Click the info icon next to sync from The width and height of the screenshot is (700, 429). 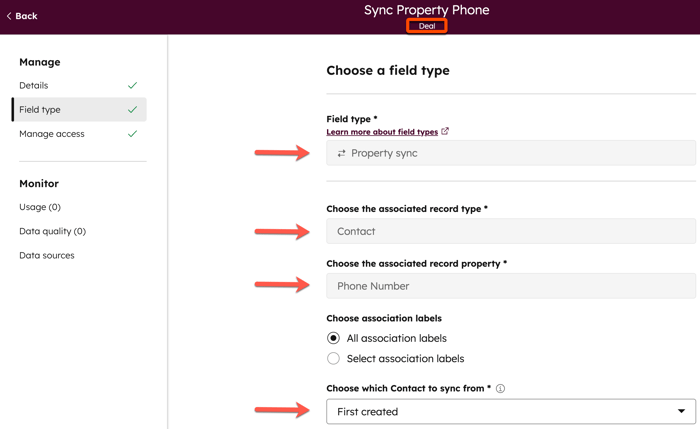(x=500, y=388)
